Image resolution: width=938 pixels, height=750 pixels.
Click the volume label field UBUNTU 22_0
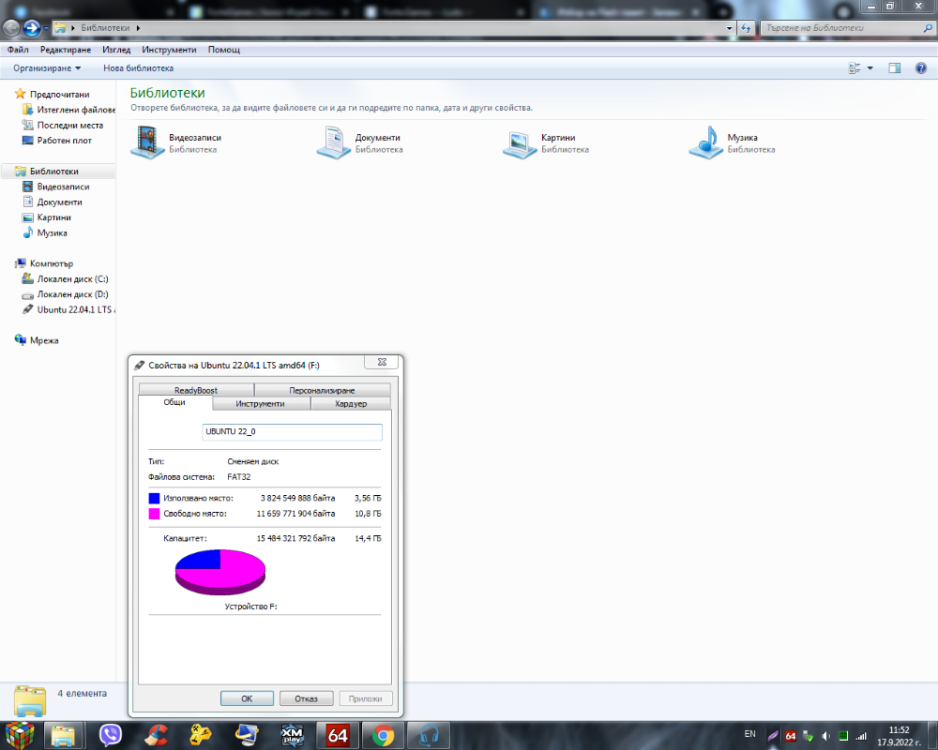pos(292,432)
